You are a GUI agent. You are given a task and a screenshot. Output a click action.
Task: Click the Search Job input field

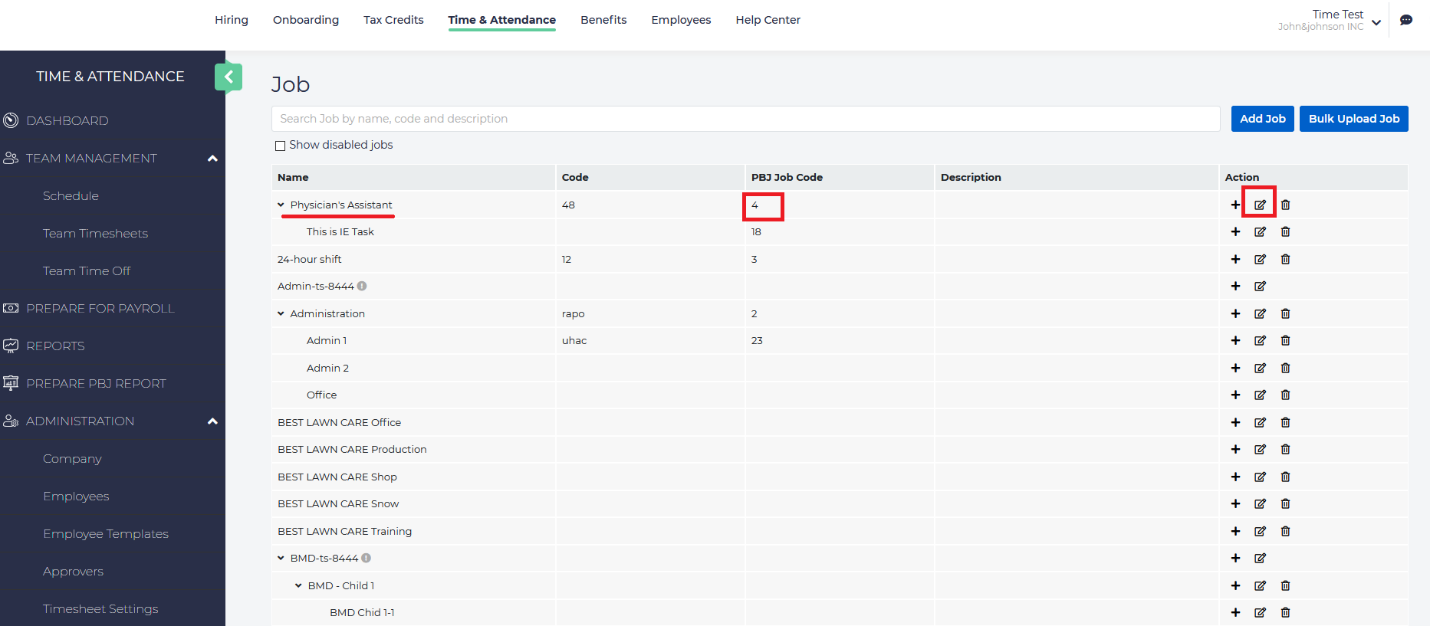pyautogui.click(x=744, y=119)
